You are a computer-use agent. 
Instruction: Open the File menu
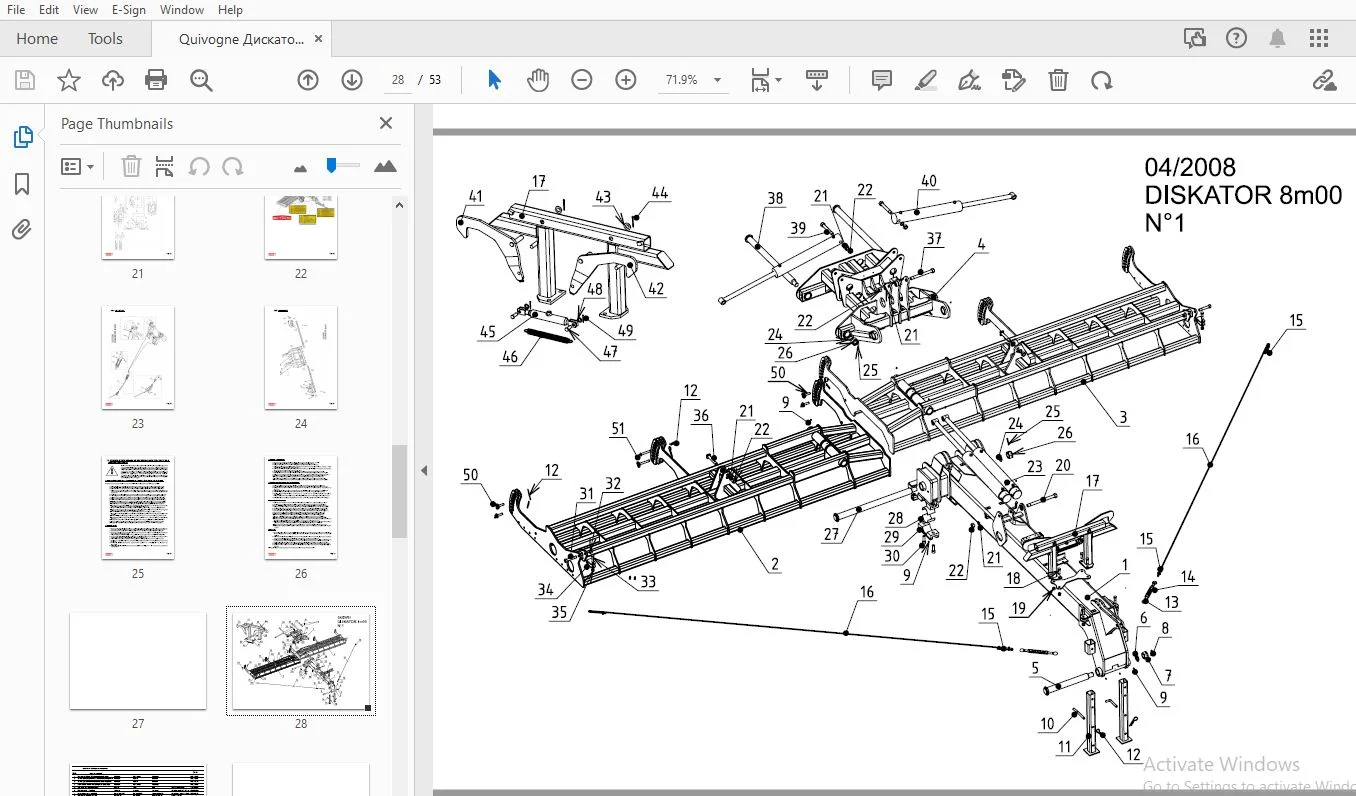click(16, 10)
